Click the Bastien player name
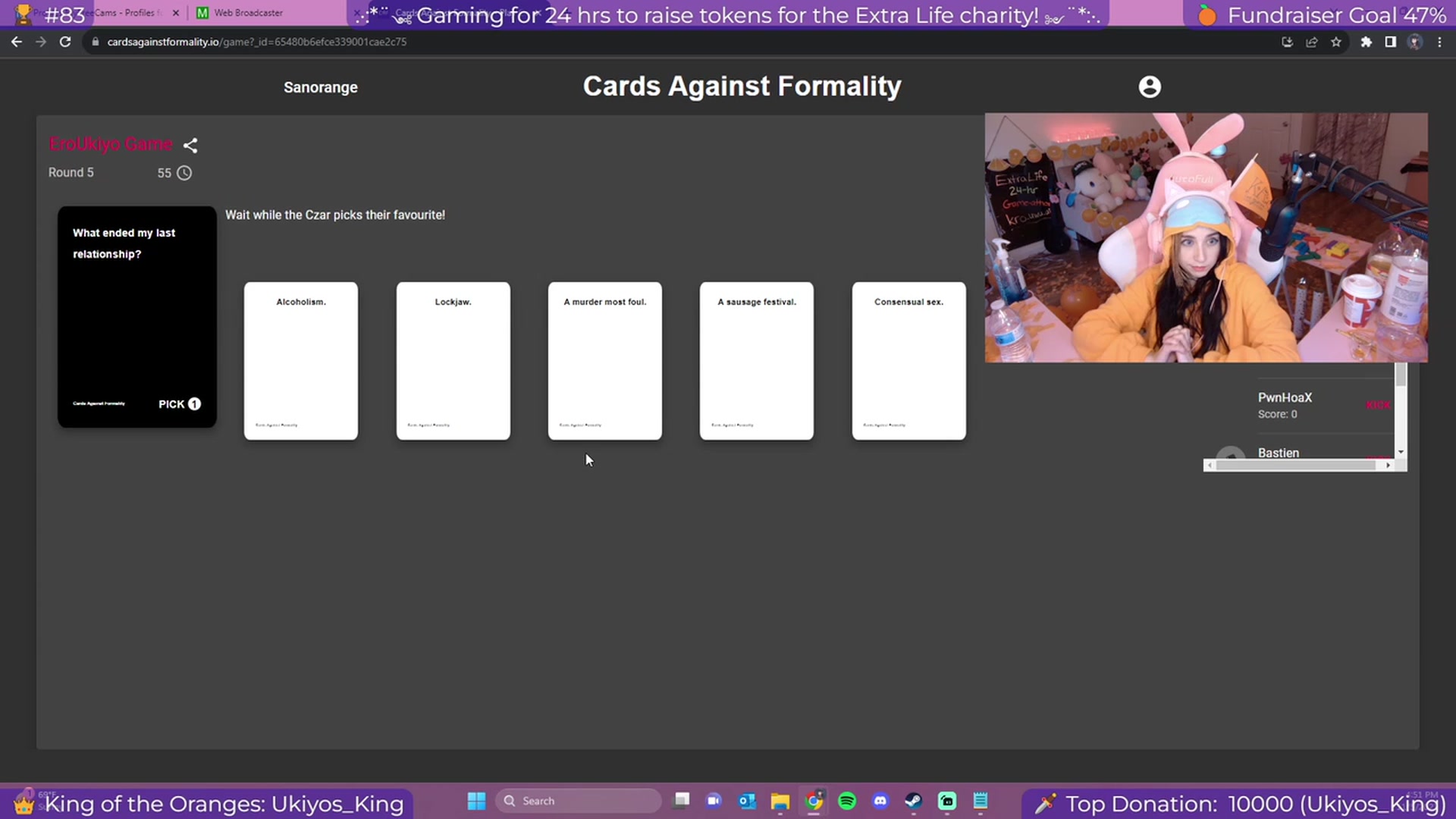 tap(1279, 453)
